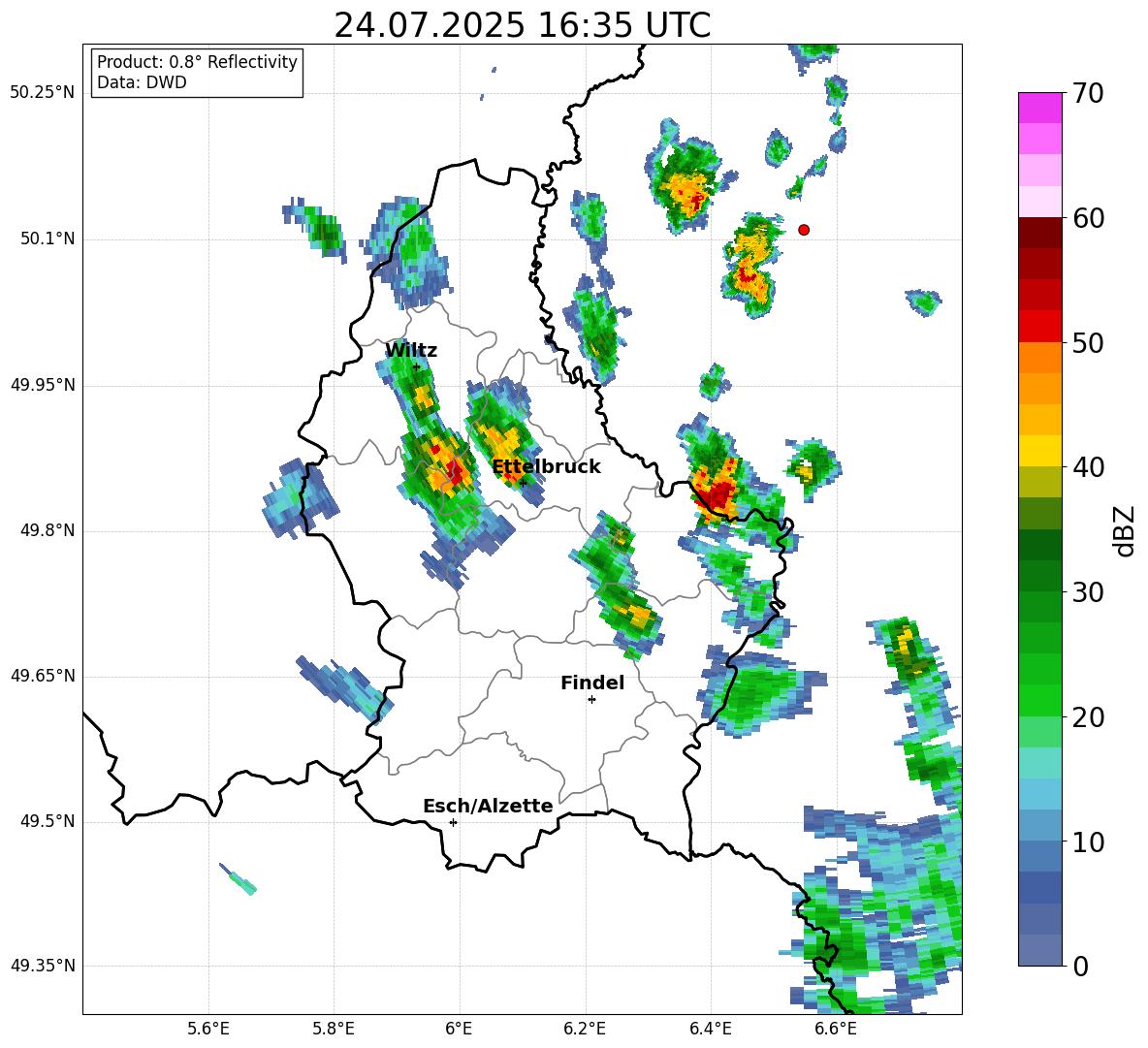Click the 20 tick on the colorbar

click(1087, 717)
